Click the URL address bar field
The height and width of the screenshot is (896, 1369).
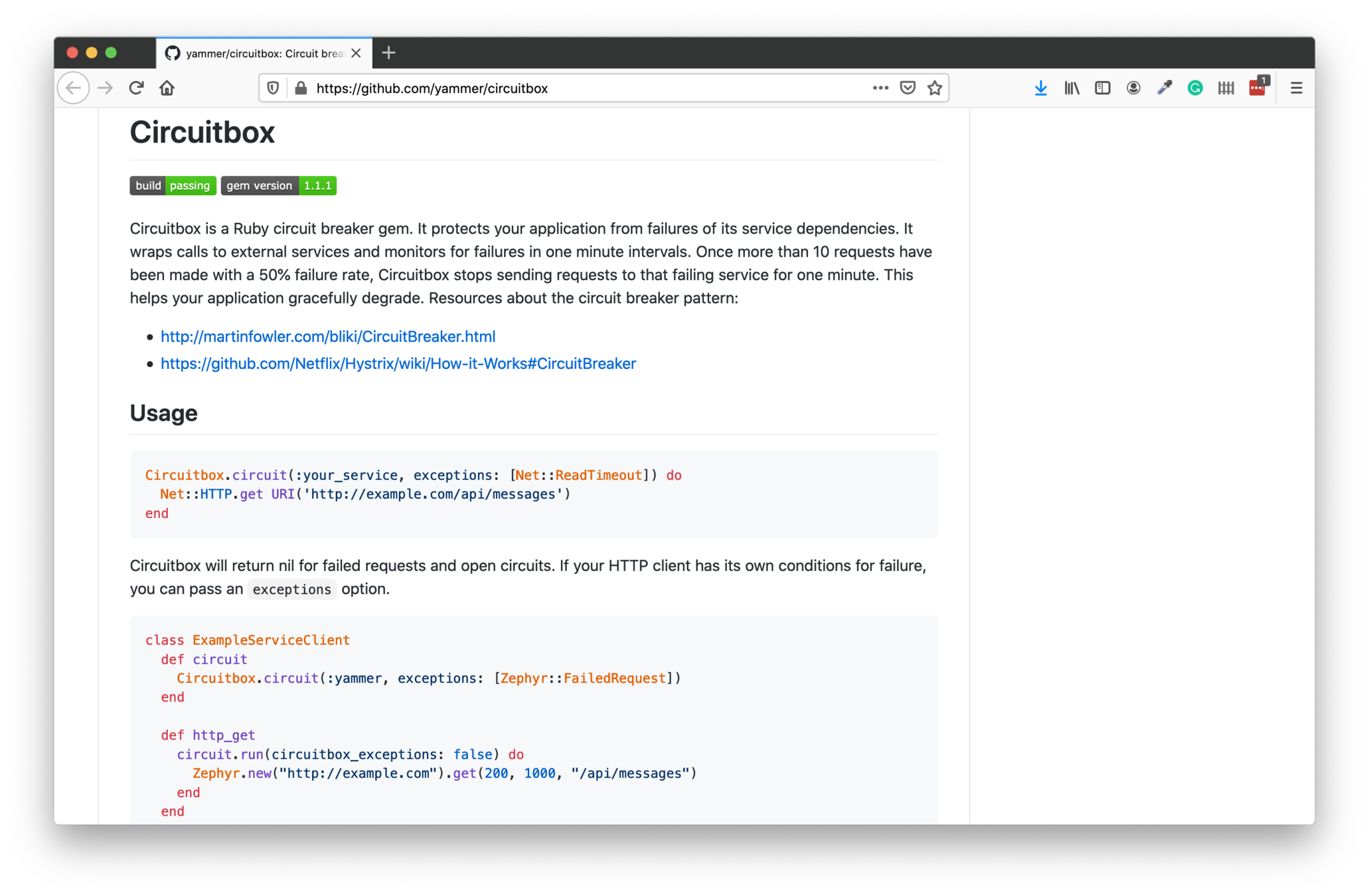tap(584, 88)
